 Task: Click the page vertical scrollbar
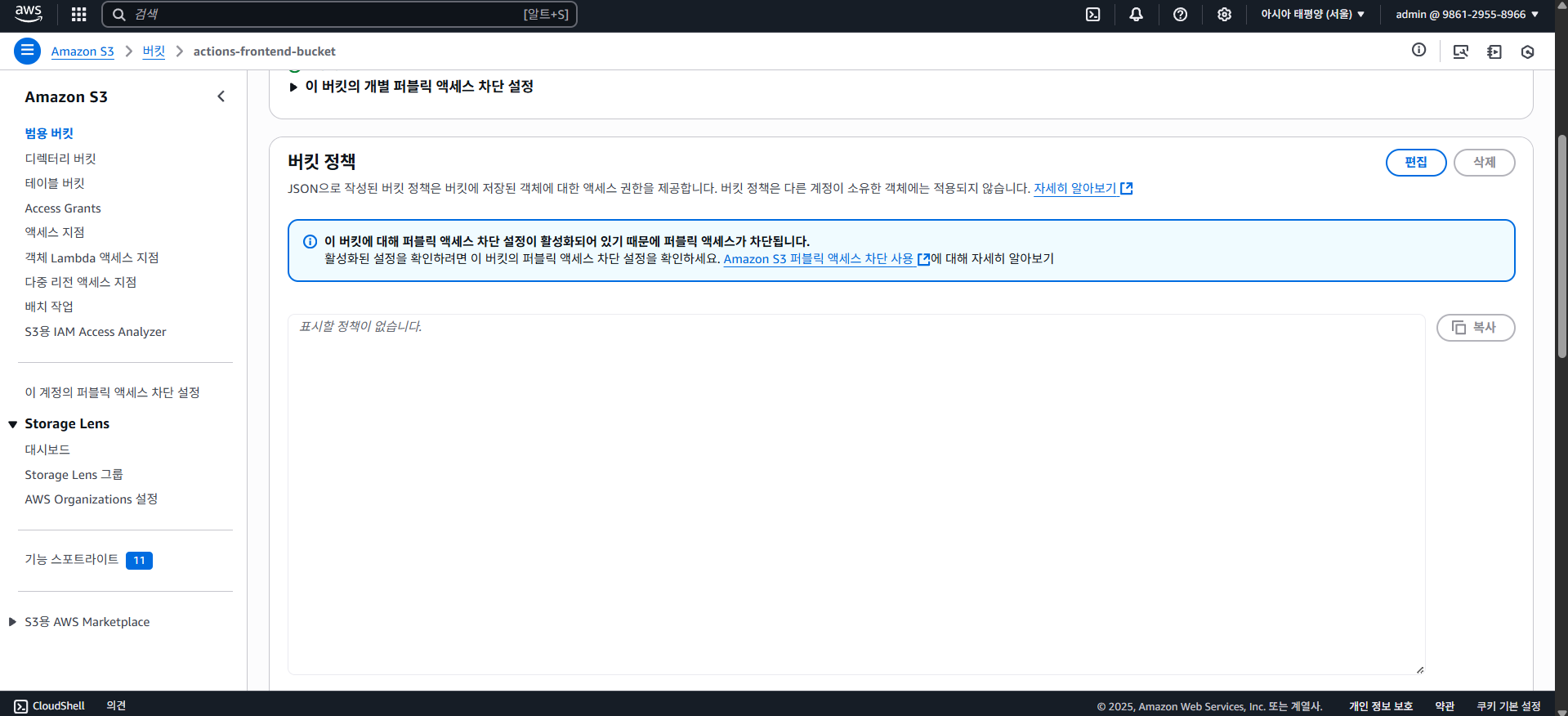(x=1561, y=245)
